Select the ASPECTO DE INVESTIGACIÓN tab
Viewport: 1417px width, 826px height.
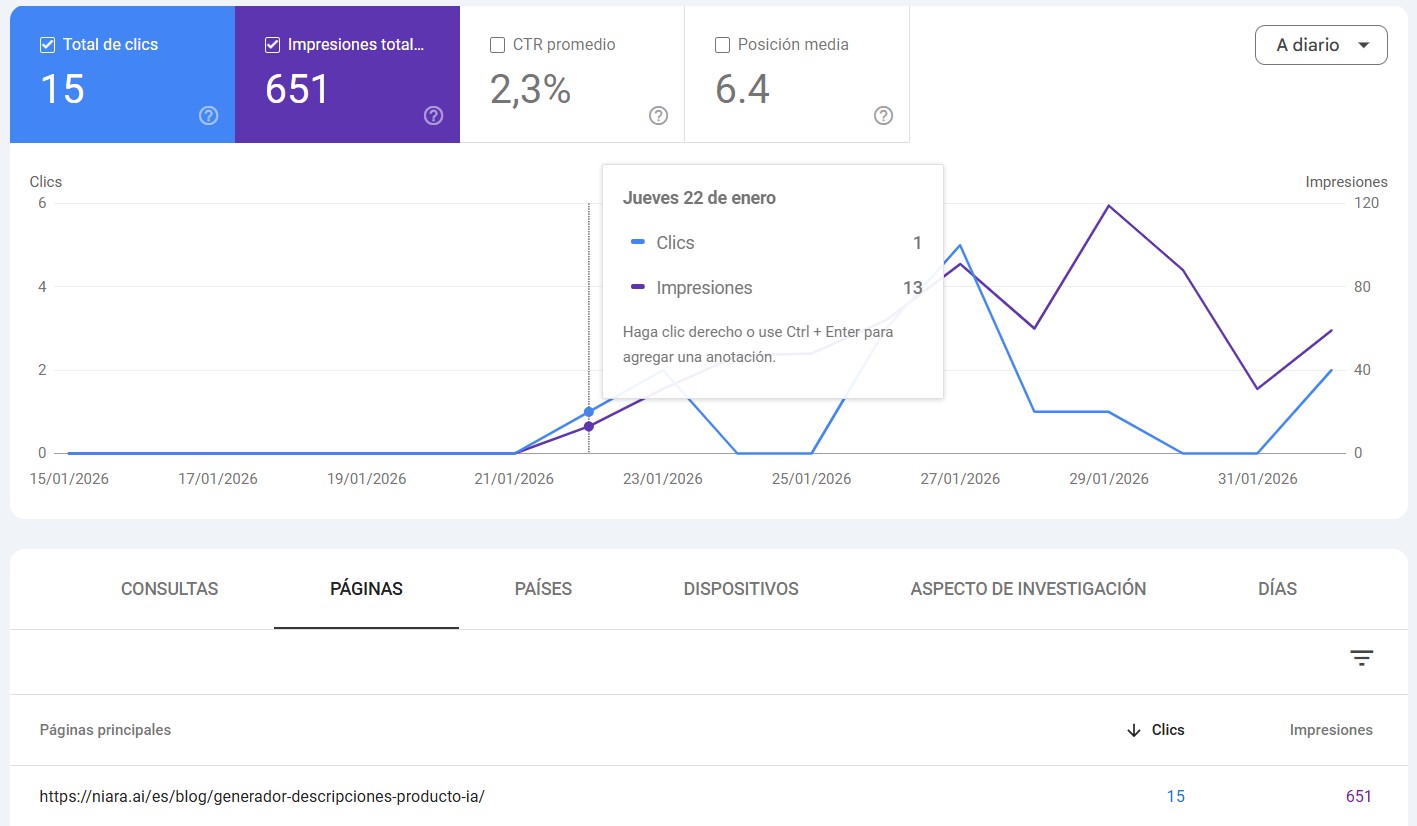click(x=1028, y=589)
